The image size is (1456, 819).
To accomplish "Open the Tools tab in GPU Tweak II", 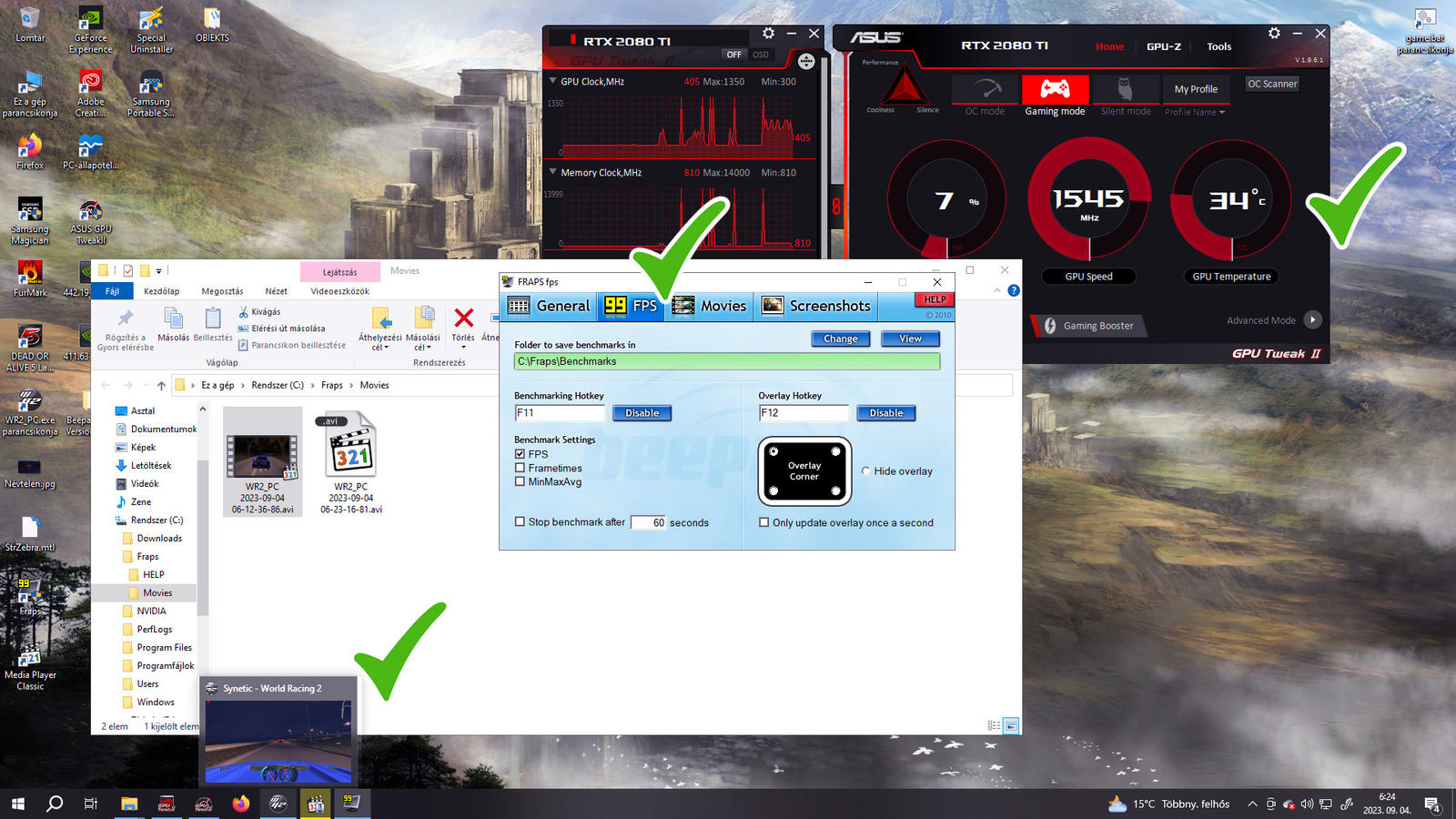I will click(x=1219, y=46).
